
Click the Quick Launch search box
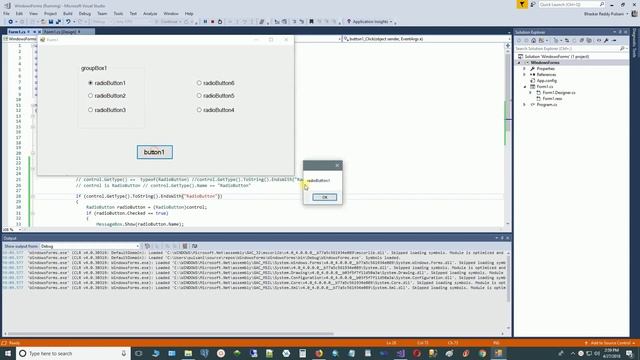pos(571,4)
